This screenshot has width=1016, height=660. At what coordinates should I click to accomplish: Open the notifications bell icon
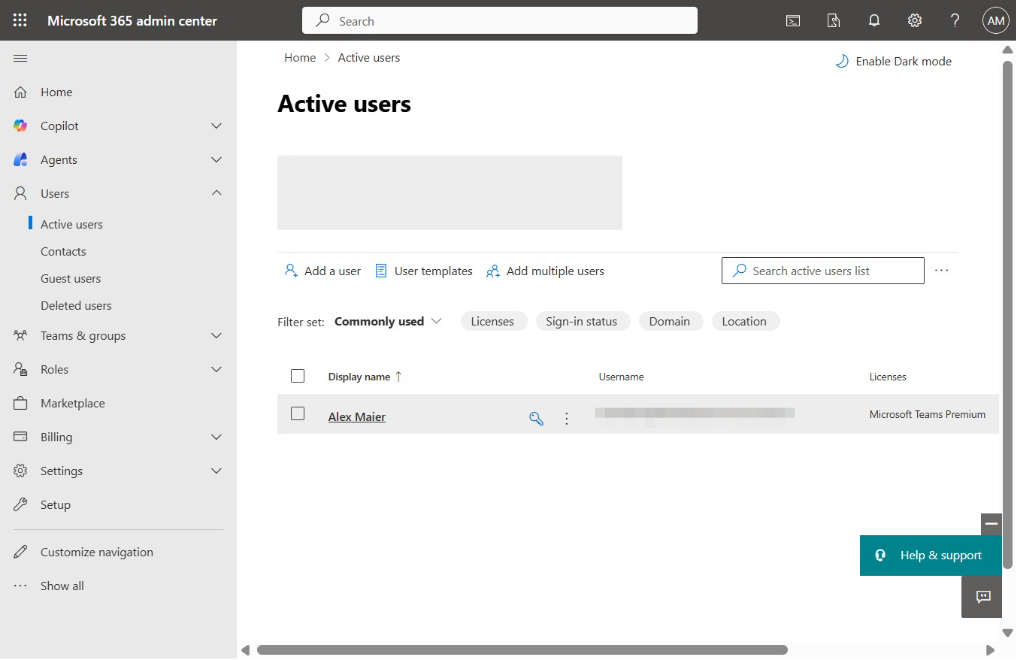874,21
